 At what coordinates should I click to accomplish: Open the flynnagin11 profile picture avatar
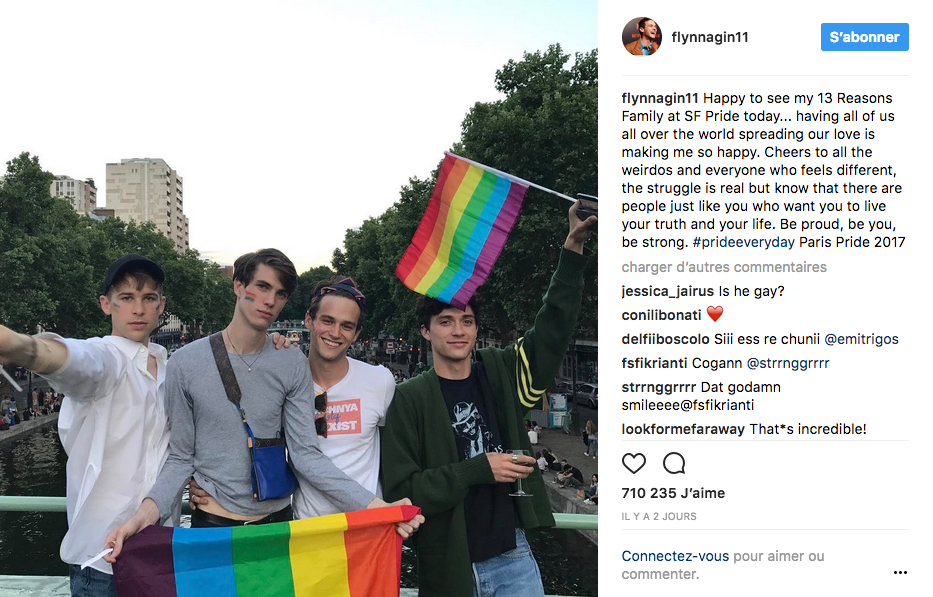tap(641, 36)
